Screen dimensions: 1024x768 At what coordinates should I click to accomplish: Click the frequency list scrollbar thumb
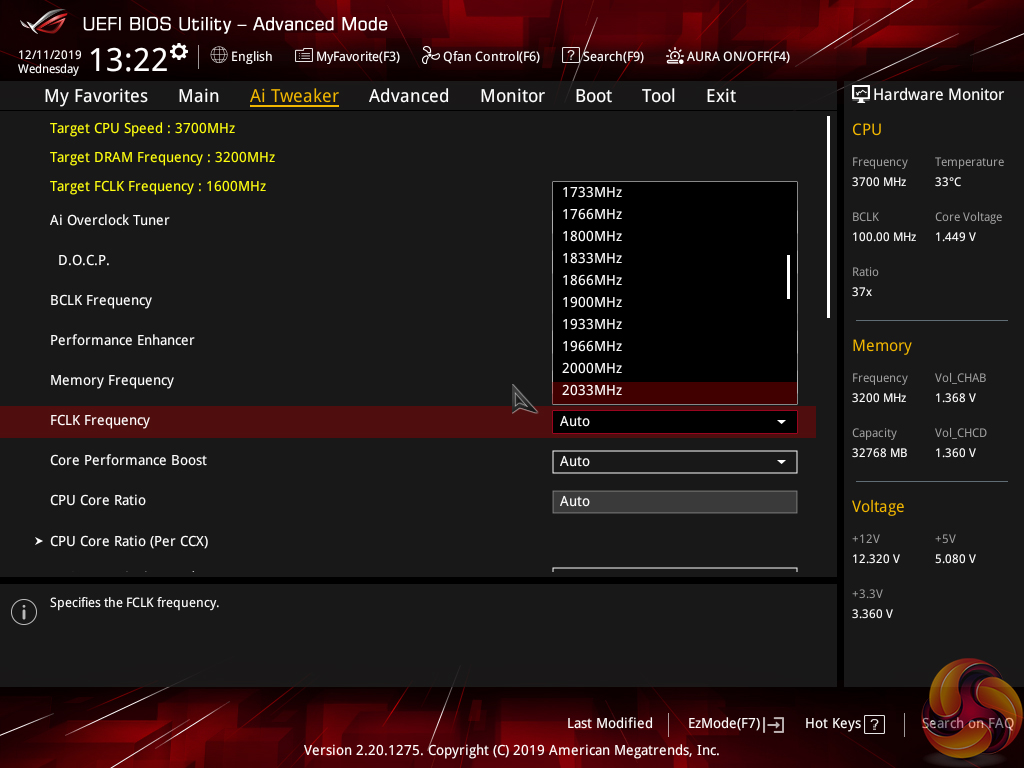pyautogui.click(x=788, y=276)
